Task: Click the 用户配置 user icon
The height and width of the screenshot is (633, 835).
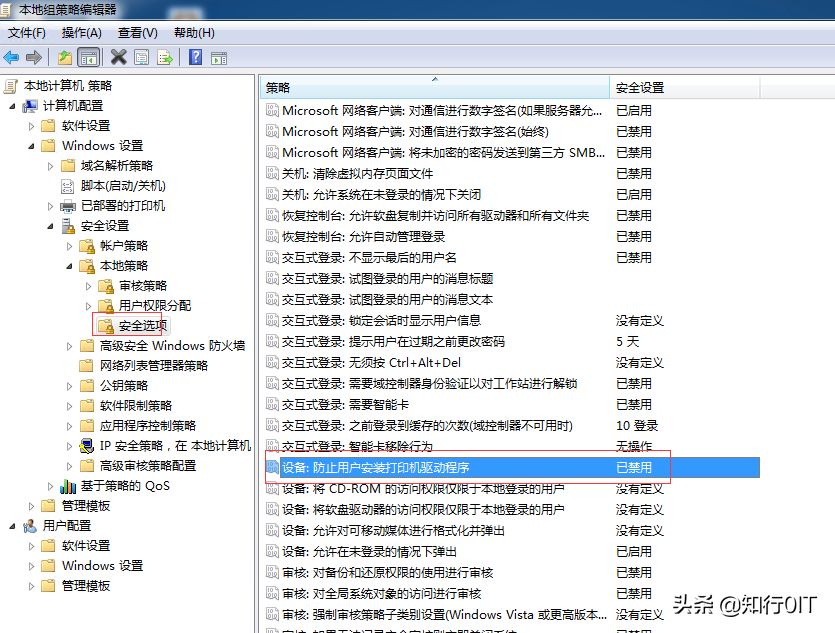Action: pos(30,526)
